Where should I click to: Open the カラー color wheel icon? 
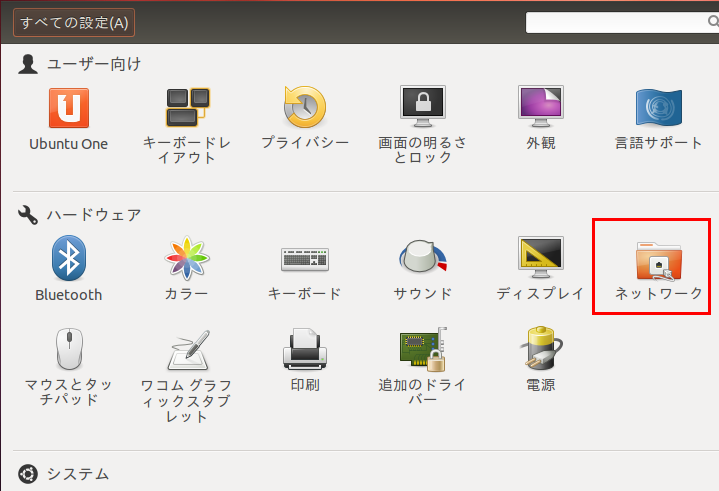pyautogui.click(x=187, y=258)
